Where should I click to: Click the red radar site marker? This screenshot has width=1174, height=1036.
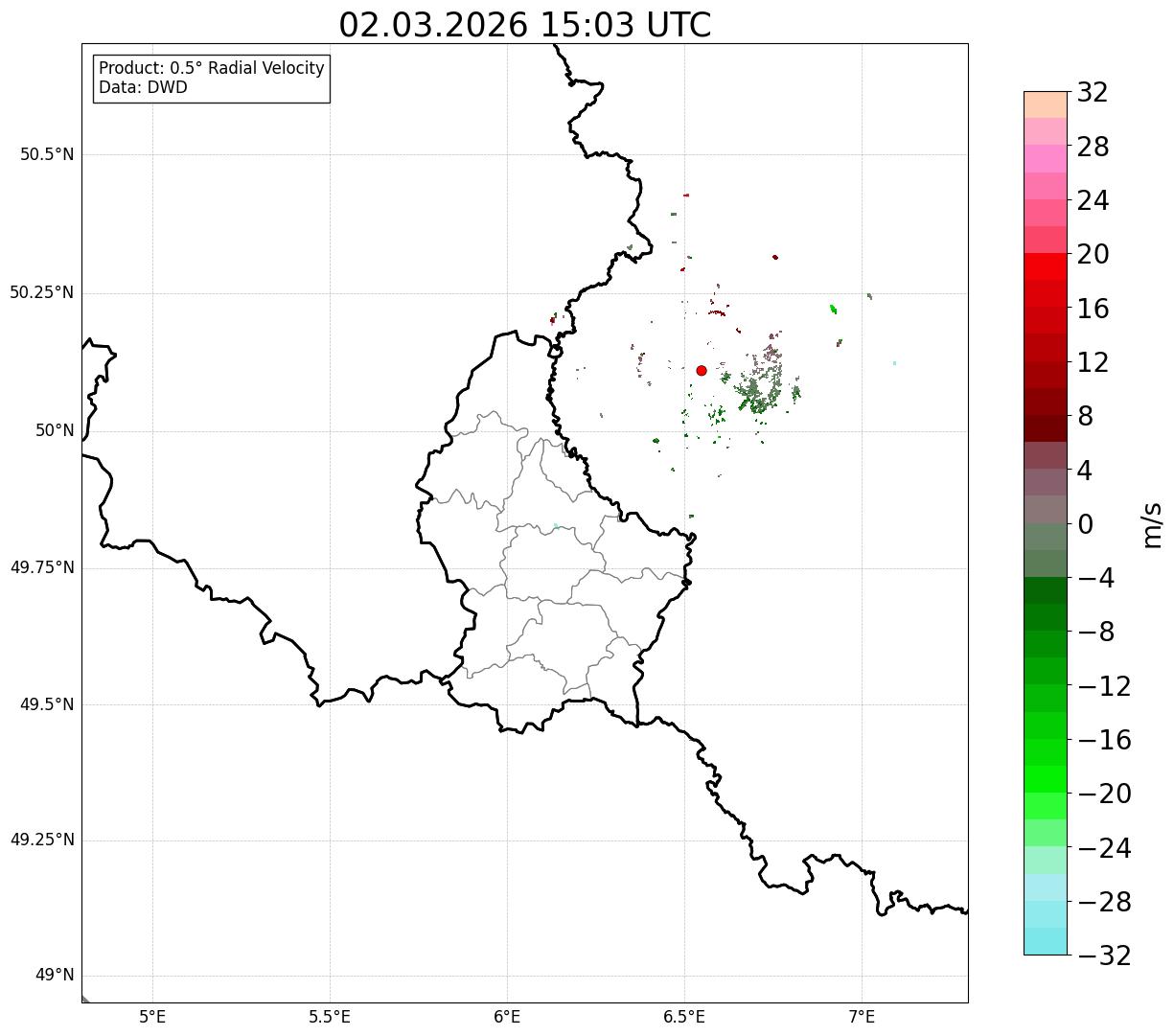point(702,370)
